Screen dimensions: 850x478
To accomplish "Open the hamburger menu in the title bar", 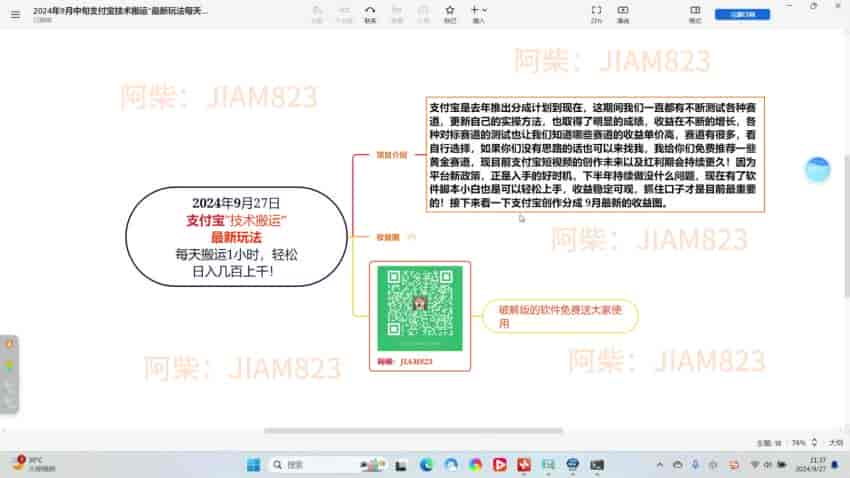I will pyautogui.click(x=15, y=15).
